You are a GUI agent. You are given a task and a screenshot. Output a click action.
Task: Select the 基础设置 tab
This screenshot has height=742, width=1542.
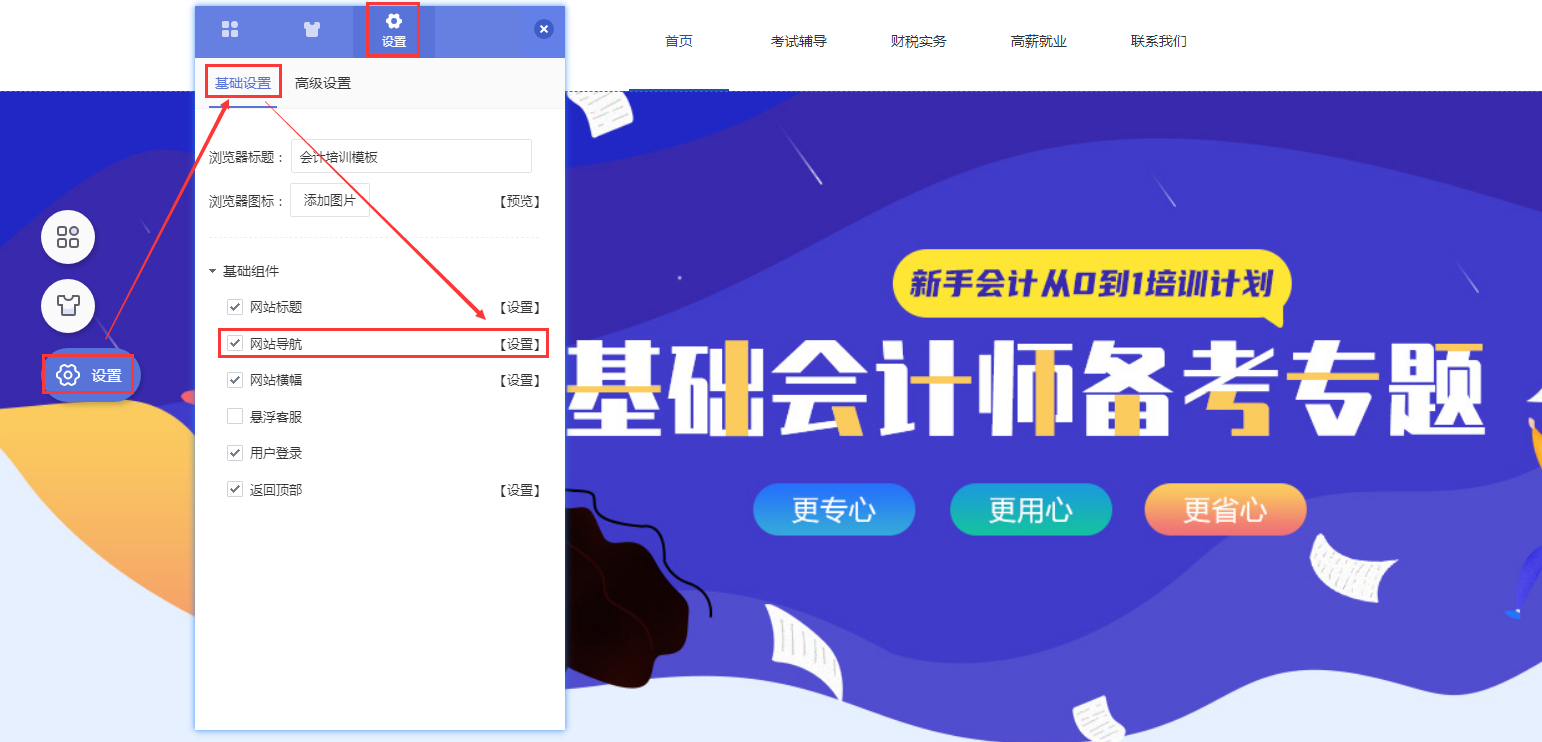(243, 83)
